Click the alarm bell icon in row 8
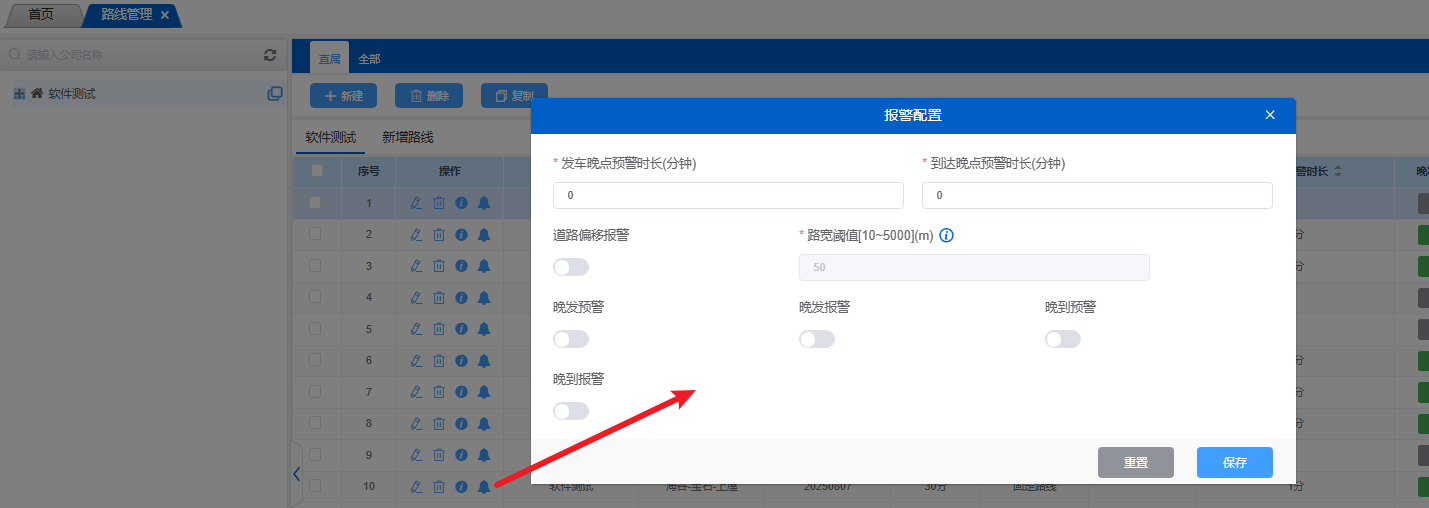 pyautogui.click(x=484, y=423)
